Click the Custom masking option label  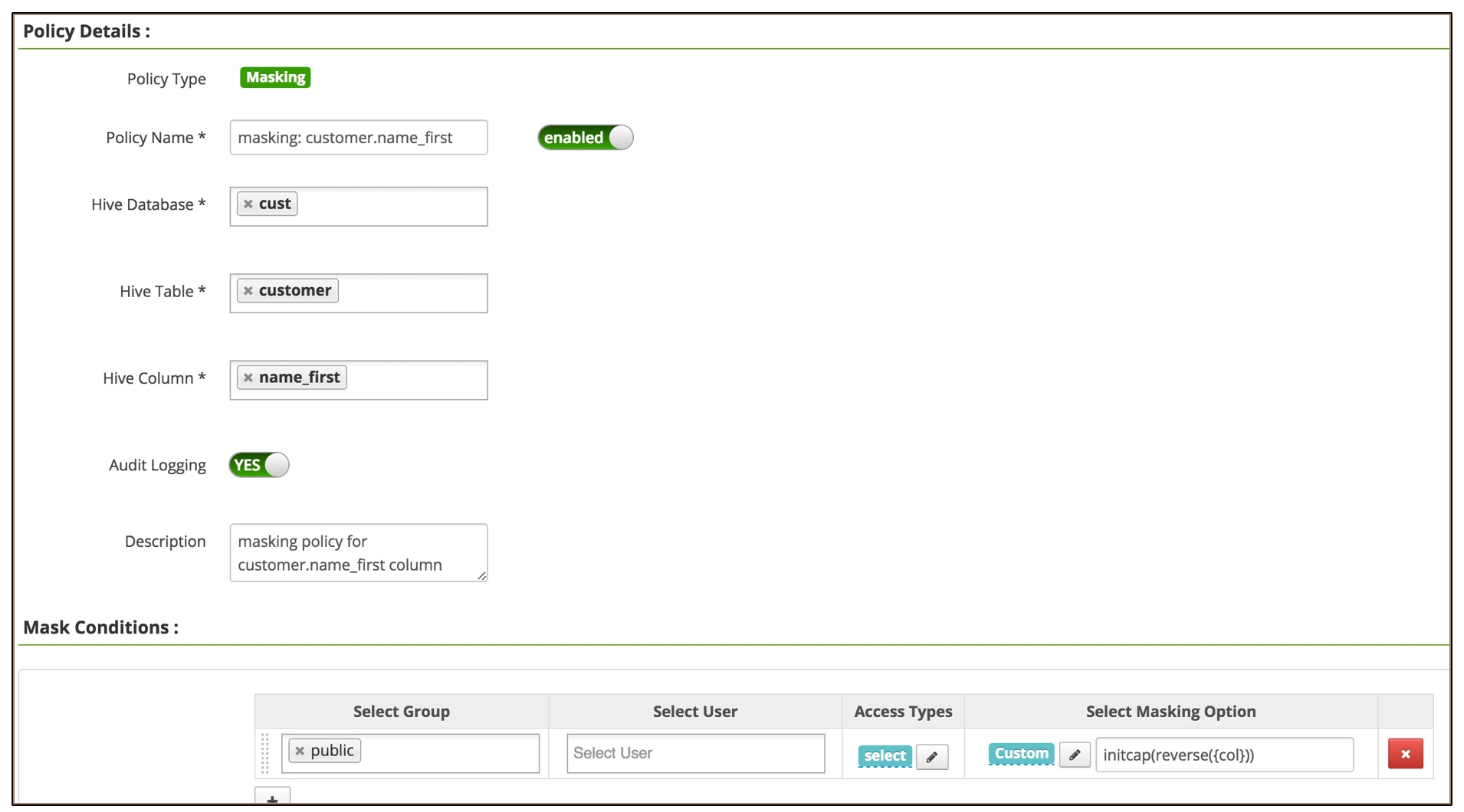[x=1023, y=755]
